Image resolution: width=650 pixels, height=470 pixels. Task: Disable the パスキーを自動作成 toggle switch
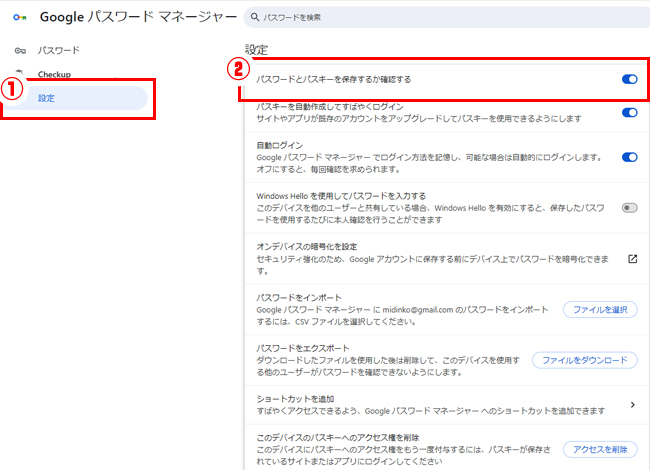629,113
